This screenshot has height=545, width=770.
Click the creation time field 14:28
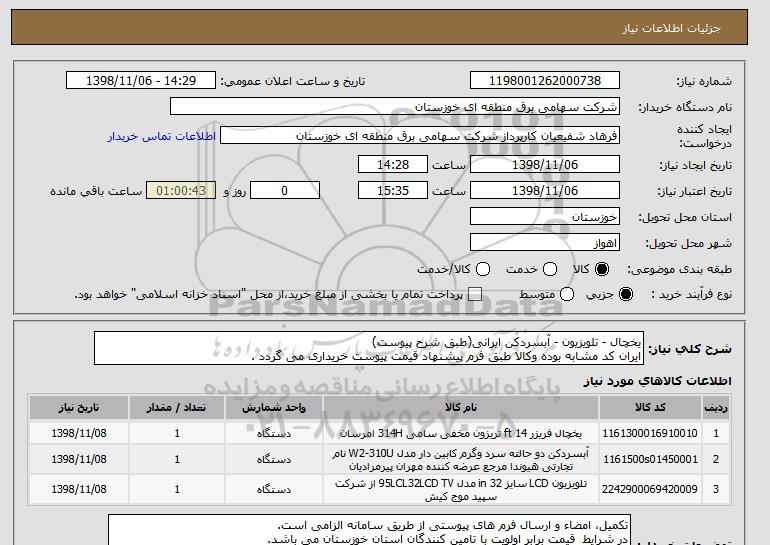tap(393, 164)
